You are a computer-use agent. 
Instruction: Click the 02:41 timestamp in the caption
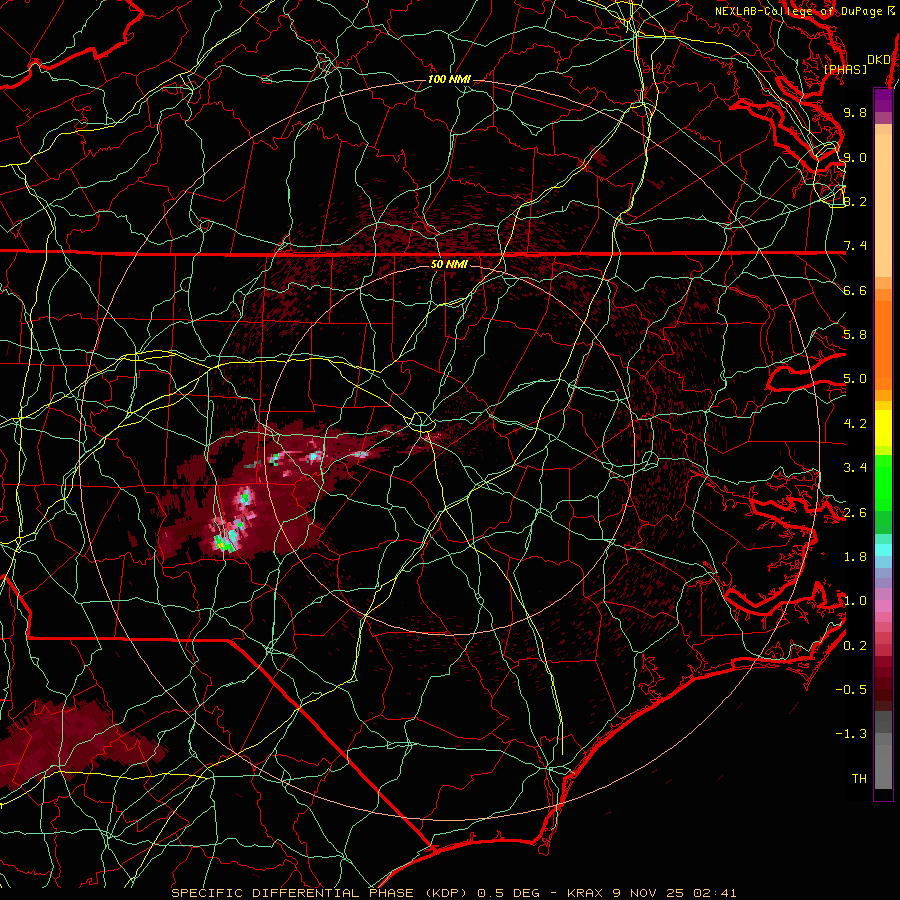pos(715,893)
